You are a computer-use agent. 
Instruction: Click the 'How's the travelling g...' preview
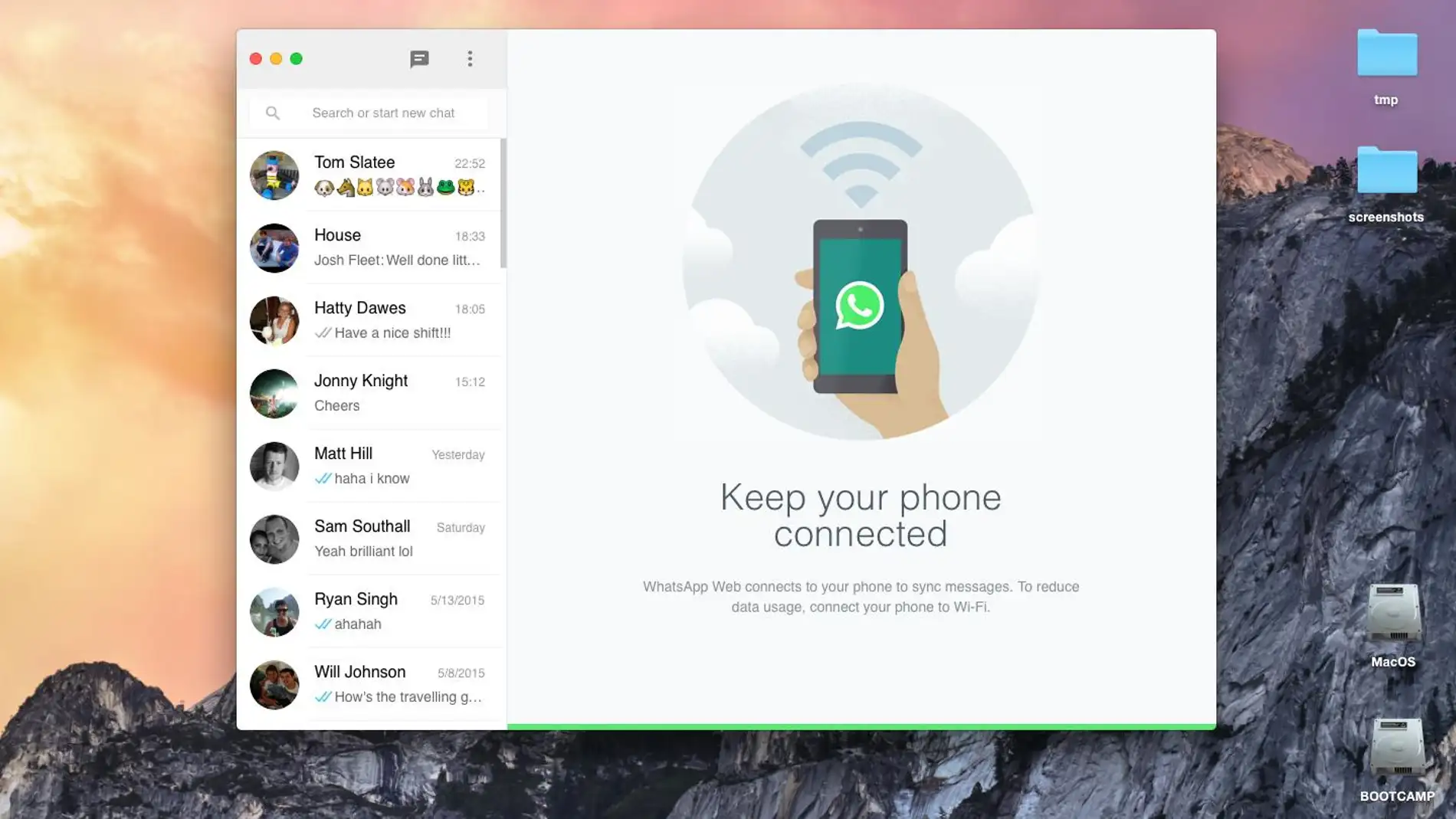pyautogui.click(x=408, y=696)
